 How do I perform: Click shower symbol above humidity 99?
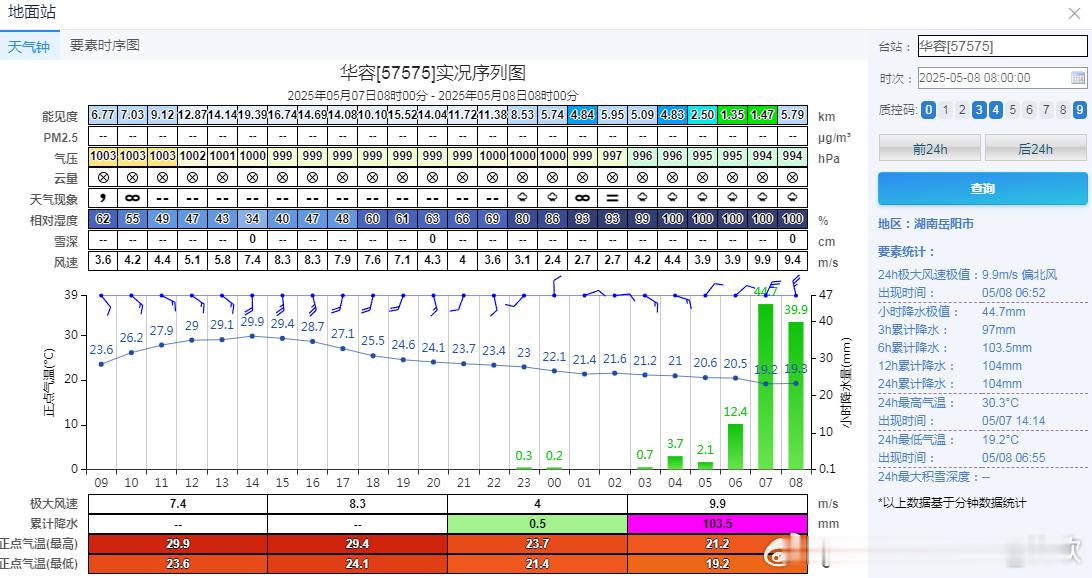642,198
